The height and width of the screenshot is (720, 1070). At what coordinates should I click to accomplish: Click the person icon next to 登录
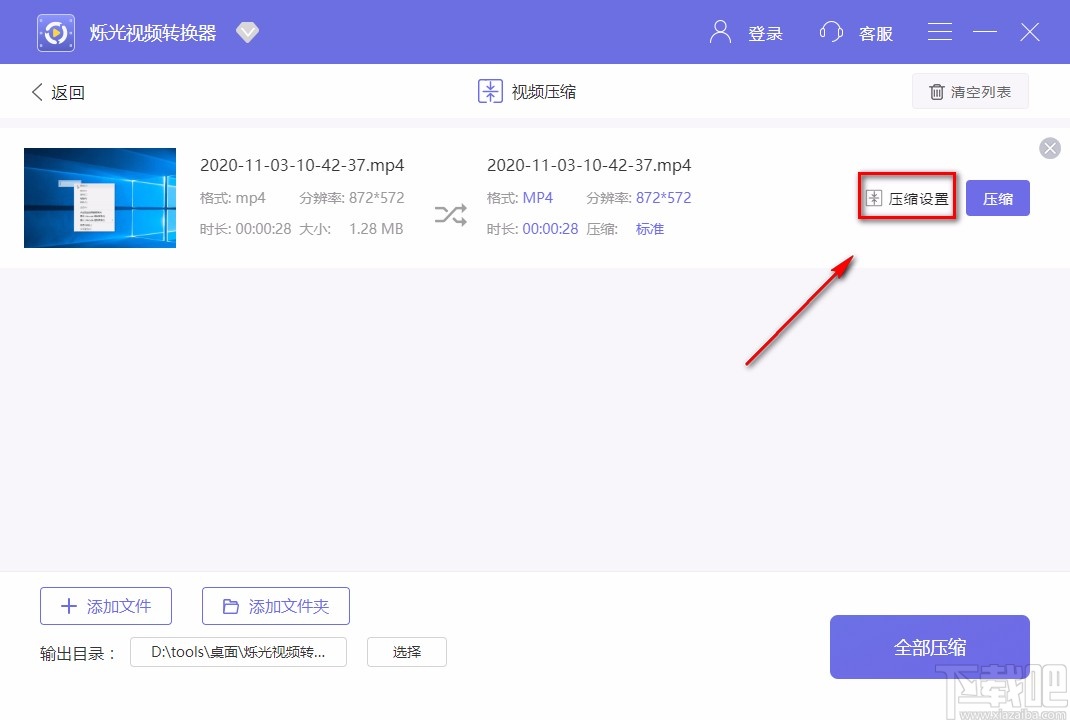719,32
